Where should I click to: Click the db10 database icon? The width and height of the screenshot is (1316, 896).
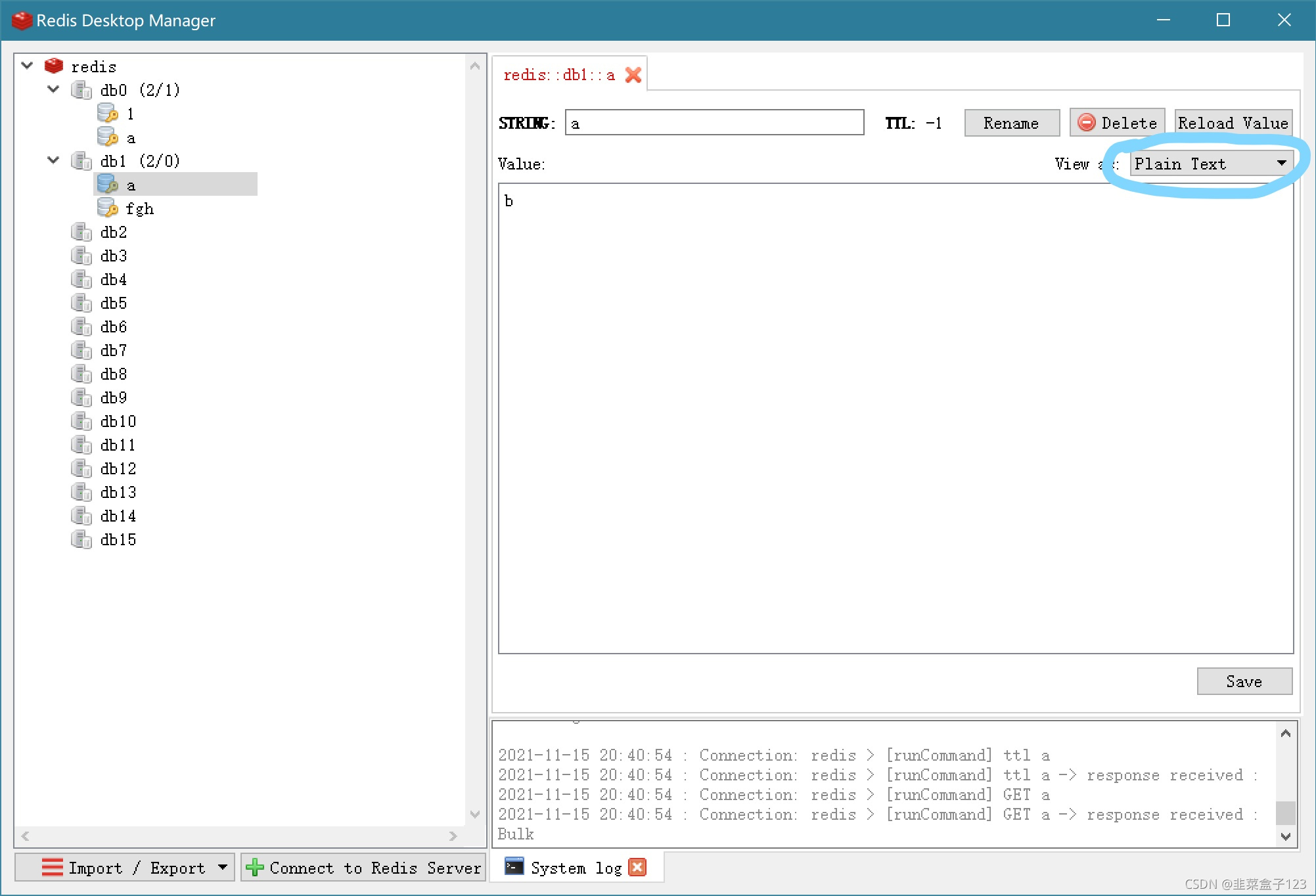[81, 421]
